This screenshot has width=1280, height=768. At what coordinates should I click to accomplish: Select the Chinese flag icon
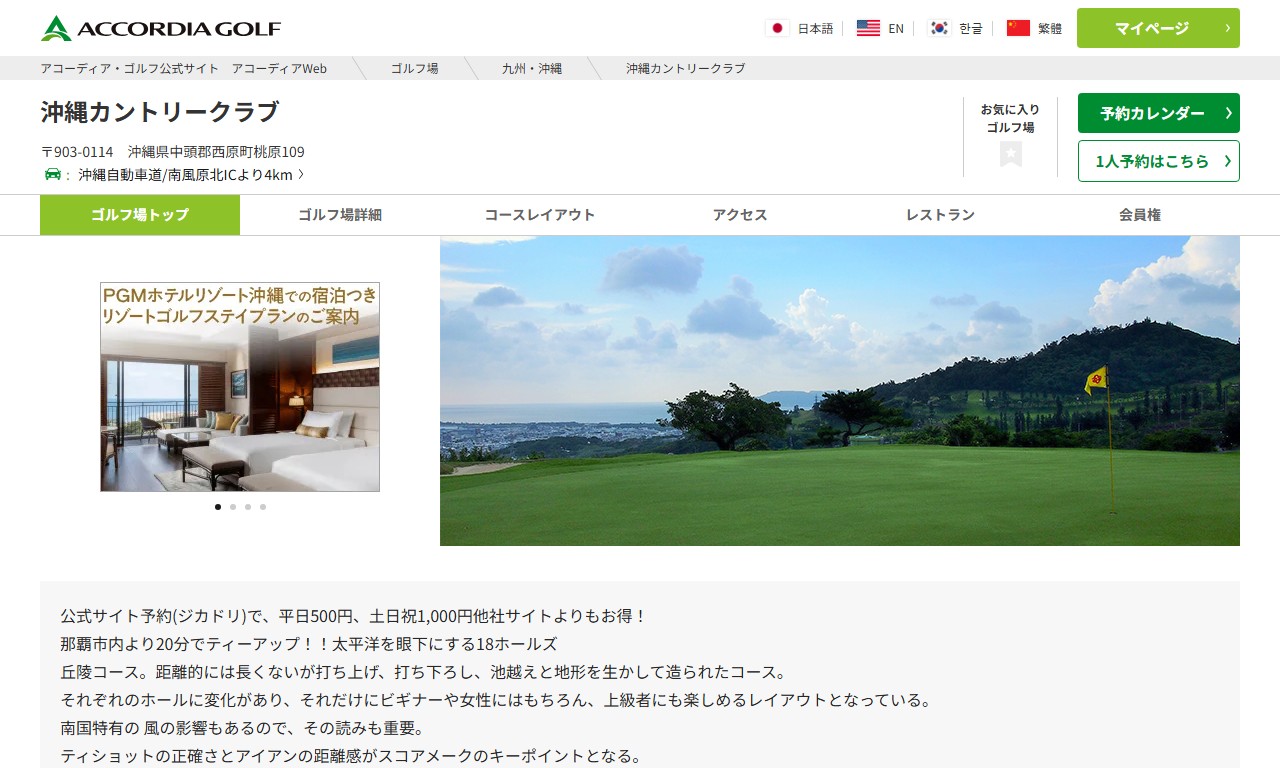[1018, 28]
